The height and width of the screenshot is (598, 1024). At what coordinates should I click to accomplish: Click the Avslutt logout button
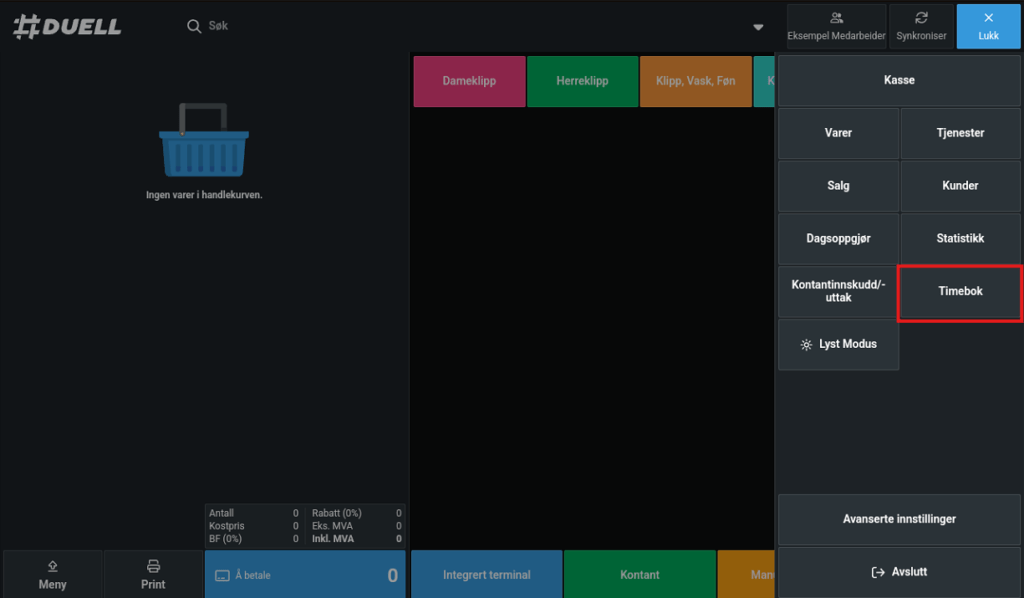pyautogui.click(x=899, y=572)
